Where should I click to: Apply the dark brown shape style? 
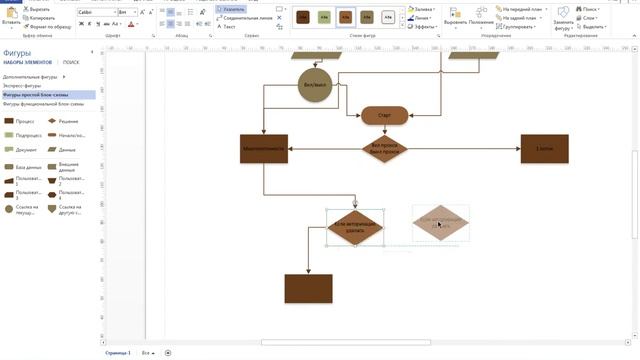(x=303, y=18)
